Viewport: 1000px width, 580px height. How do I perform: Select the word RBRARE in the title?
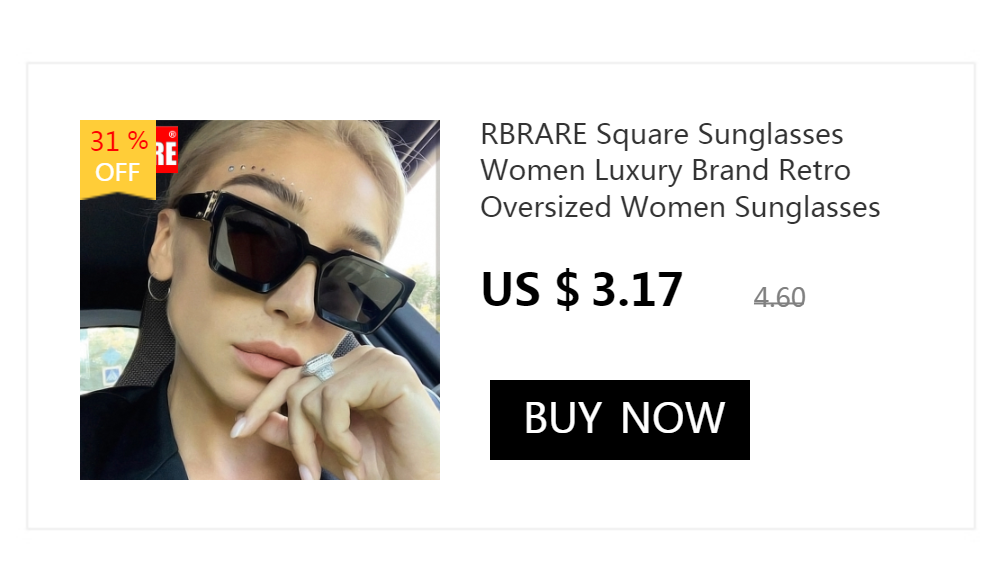click(x=533, y=135)
